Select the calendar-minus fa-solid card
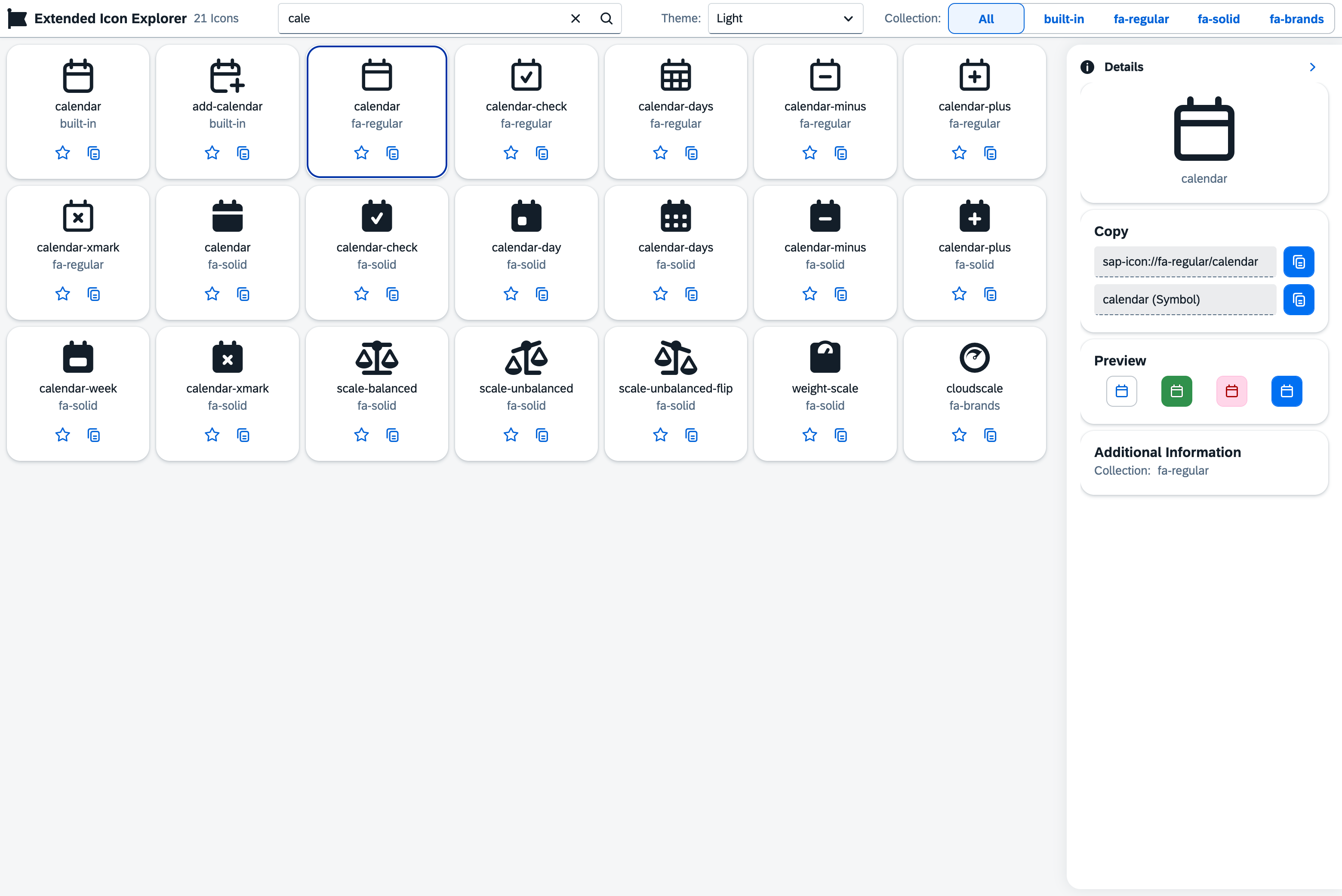The width and height of the screenshot is (1342, 896). pos(825,252)
